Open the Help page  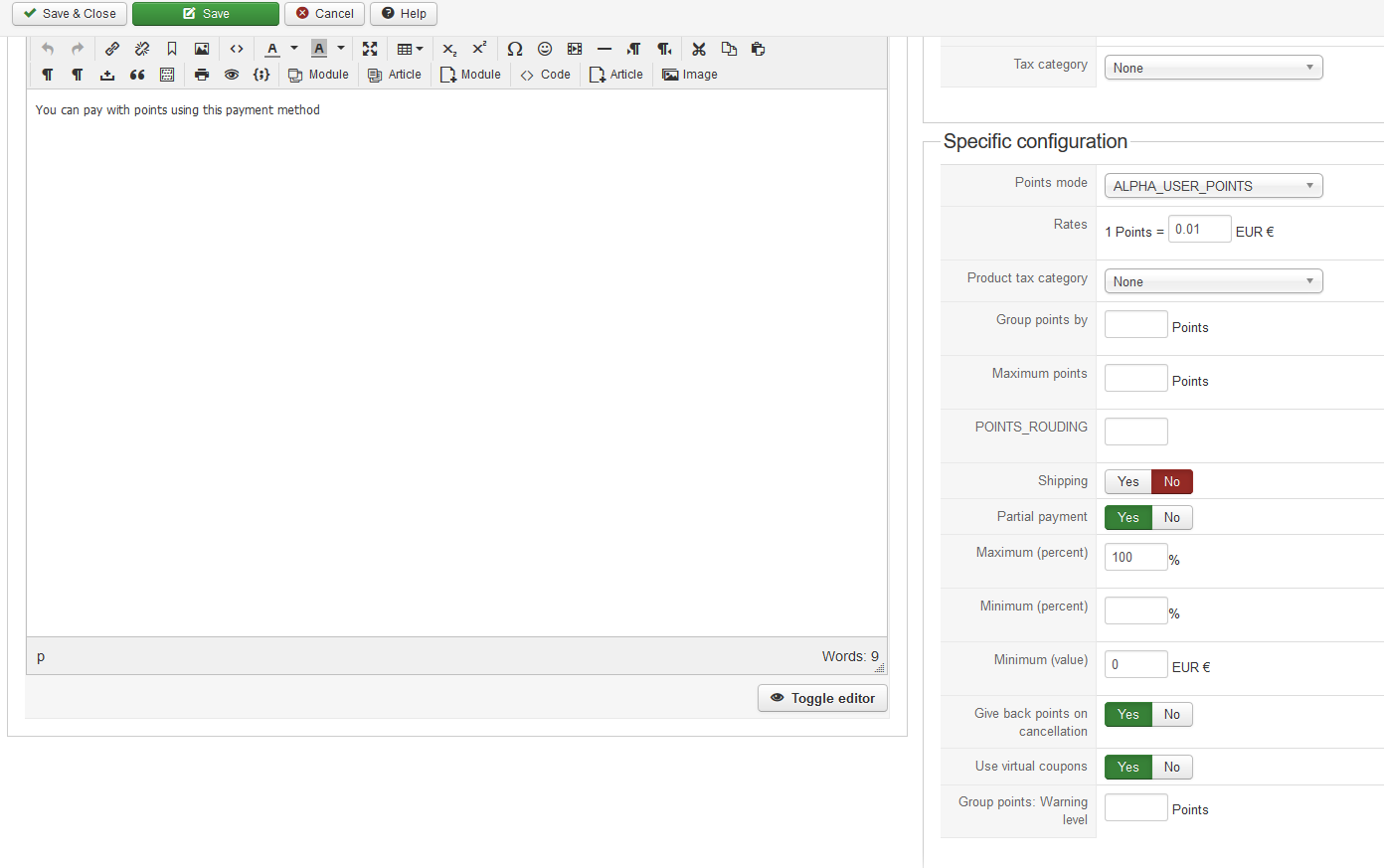point(404,14)
